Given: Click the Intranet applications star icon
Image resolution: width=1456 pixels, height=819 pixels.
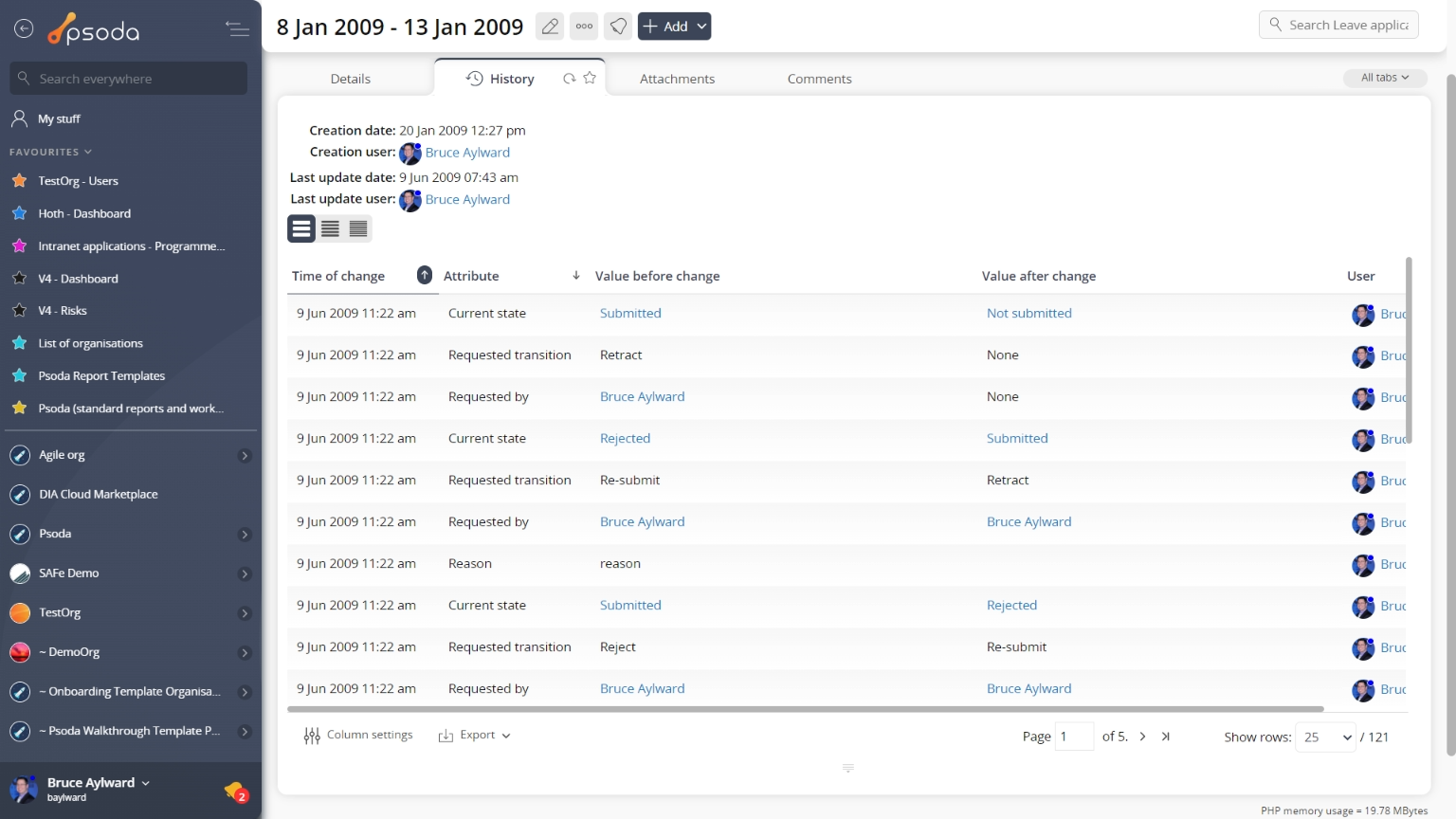Looking at the screenshot, I should coord(19,246).
